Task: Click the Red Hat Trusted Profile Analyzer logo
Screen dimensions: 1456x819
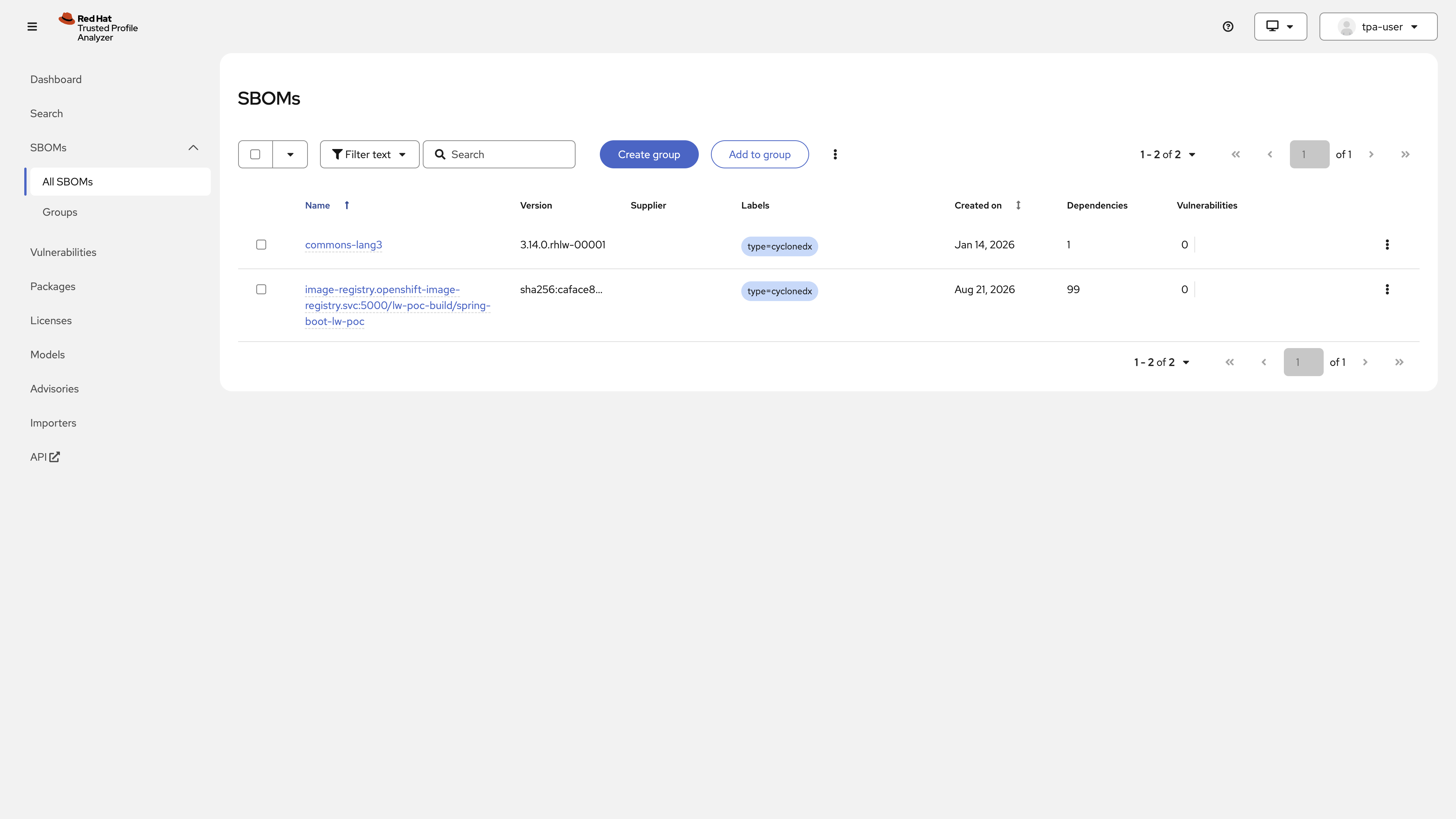Action: pyautogui.click(x=98, y=27)
